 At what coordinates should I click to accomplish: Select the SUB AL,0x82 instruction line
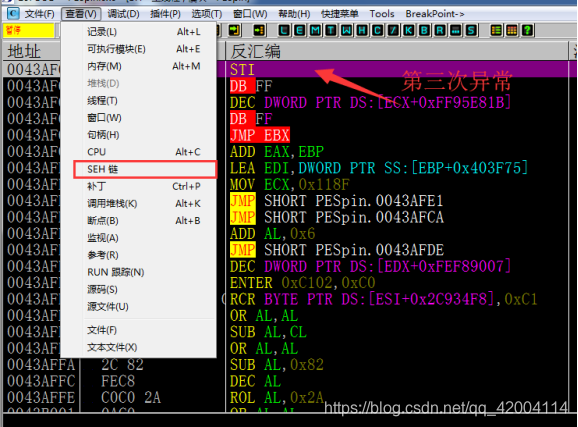[276, 365]
